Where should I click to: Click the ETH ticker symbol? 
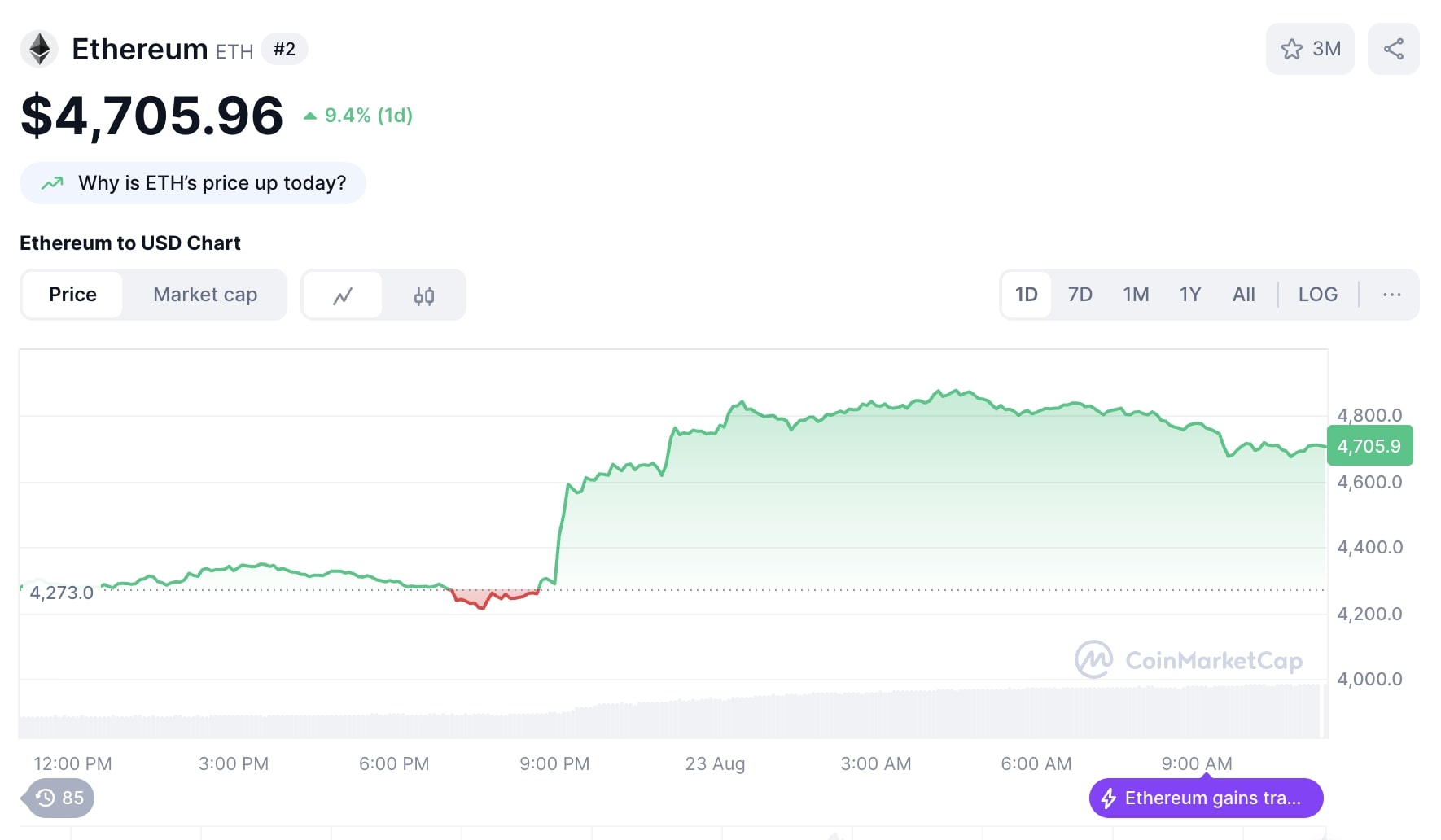pyautogui.click(x=234, y=51)
